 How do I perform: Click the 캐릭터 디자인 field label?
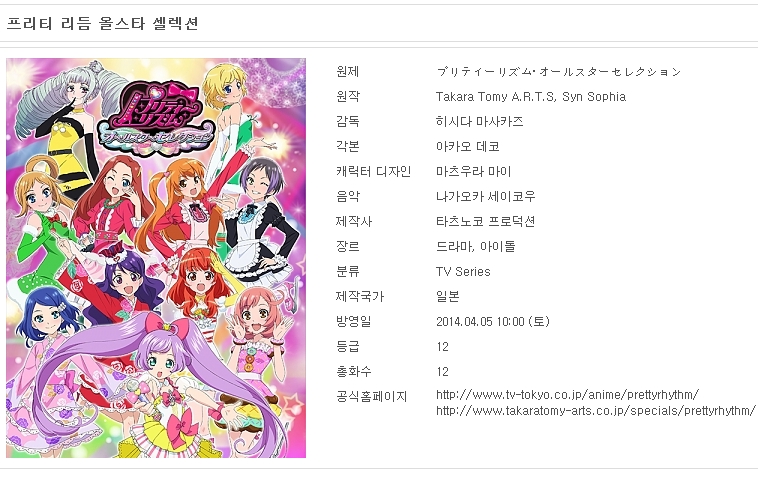tap(373, 172)
